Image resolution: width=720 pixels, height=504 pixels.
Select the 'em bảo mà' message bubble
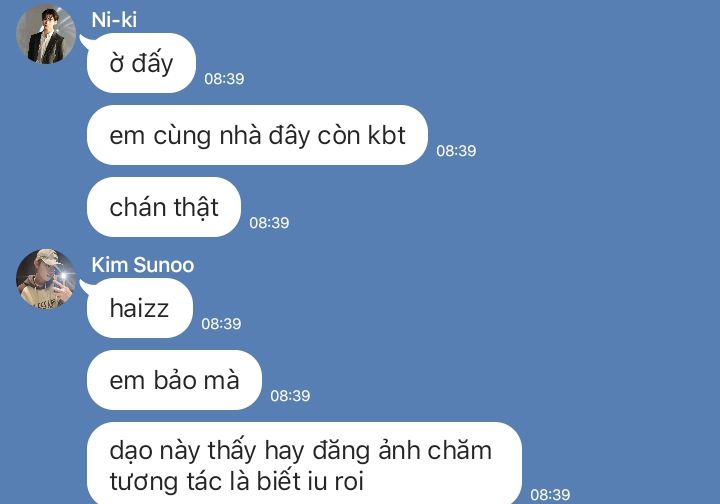[174, 380]
